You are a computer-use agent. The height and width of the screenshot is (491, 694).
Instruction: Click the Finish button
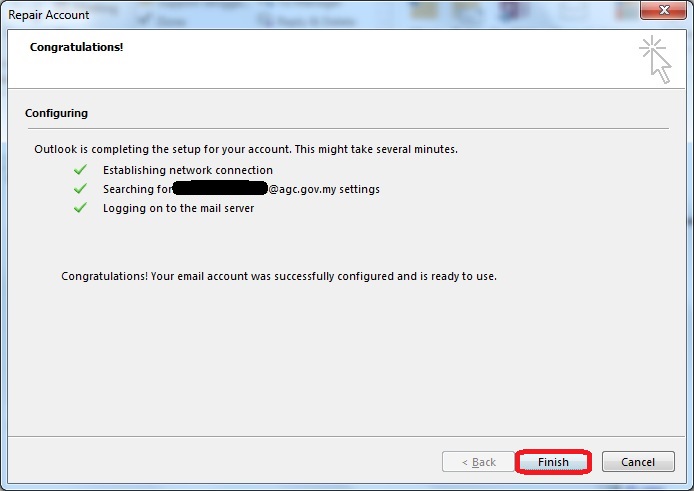[x=553, y=462]
